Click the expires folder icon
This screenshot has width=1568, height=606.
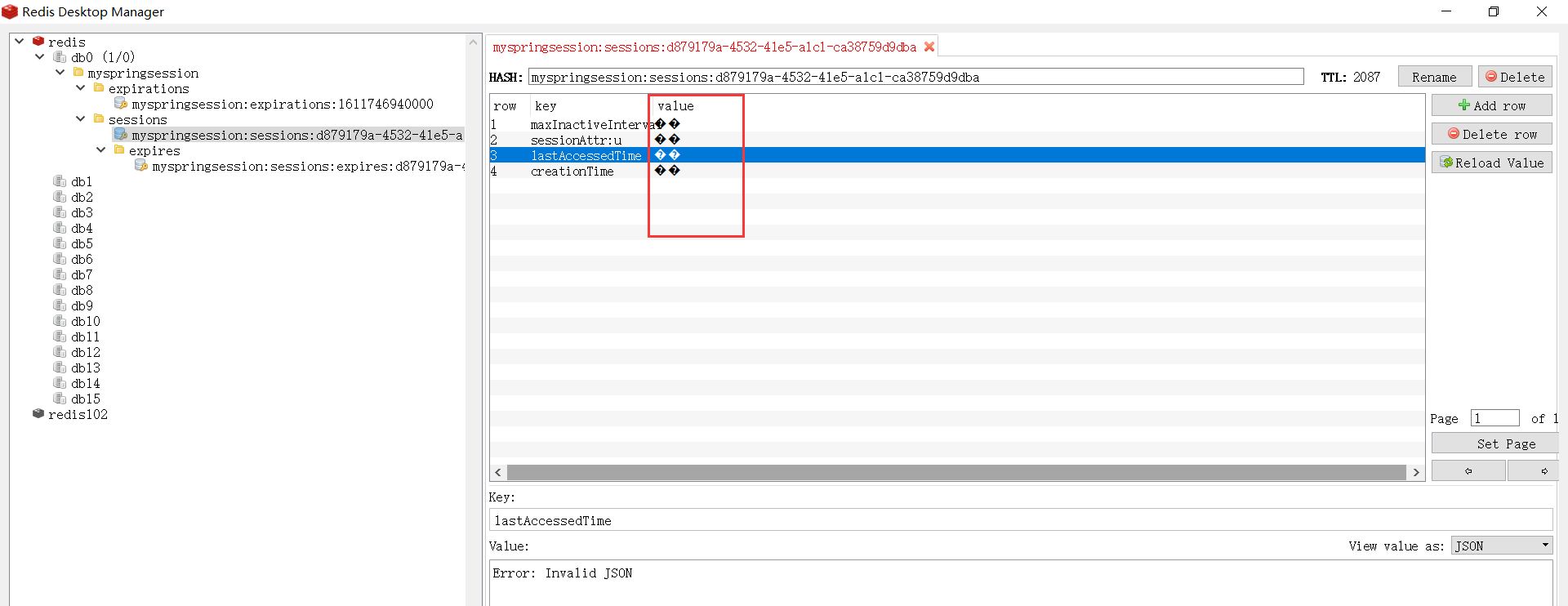pyautogui.click(x=119, y=149)
